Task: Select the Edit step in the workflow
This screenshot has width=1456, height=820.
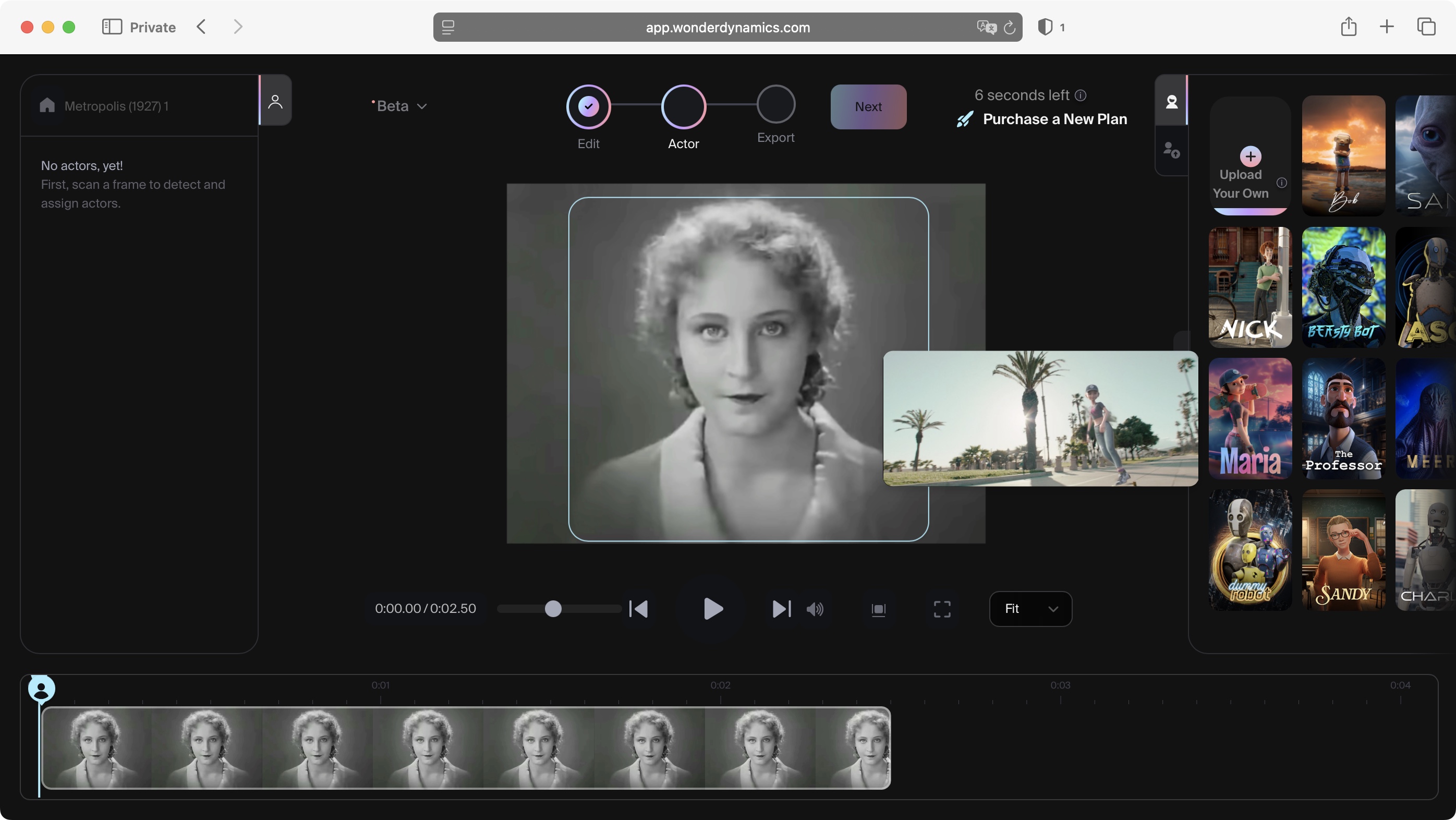Action: pos(588,106)
